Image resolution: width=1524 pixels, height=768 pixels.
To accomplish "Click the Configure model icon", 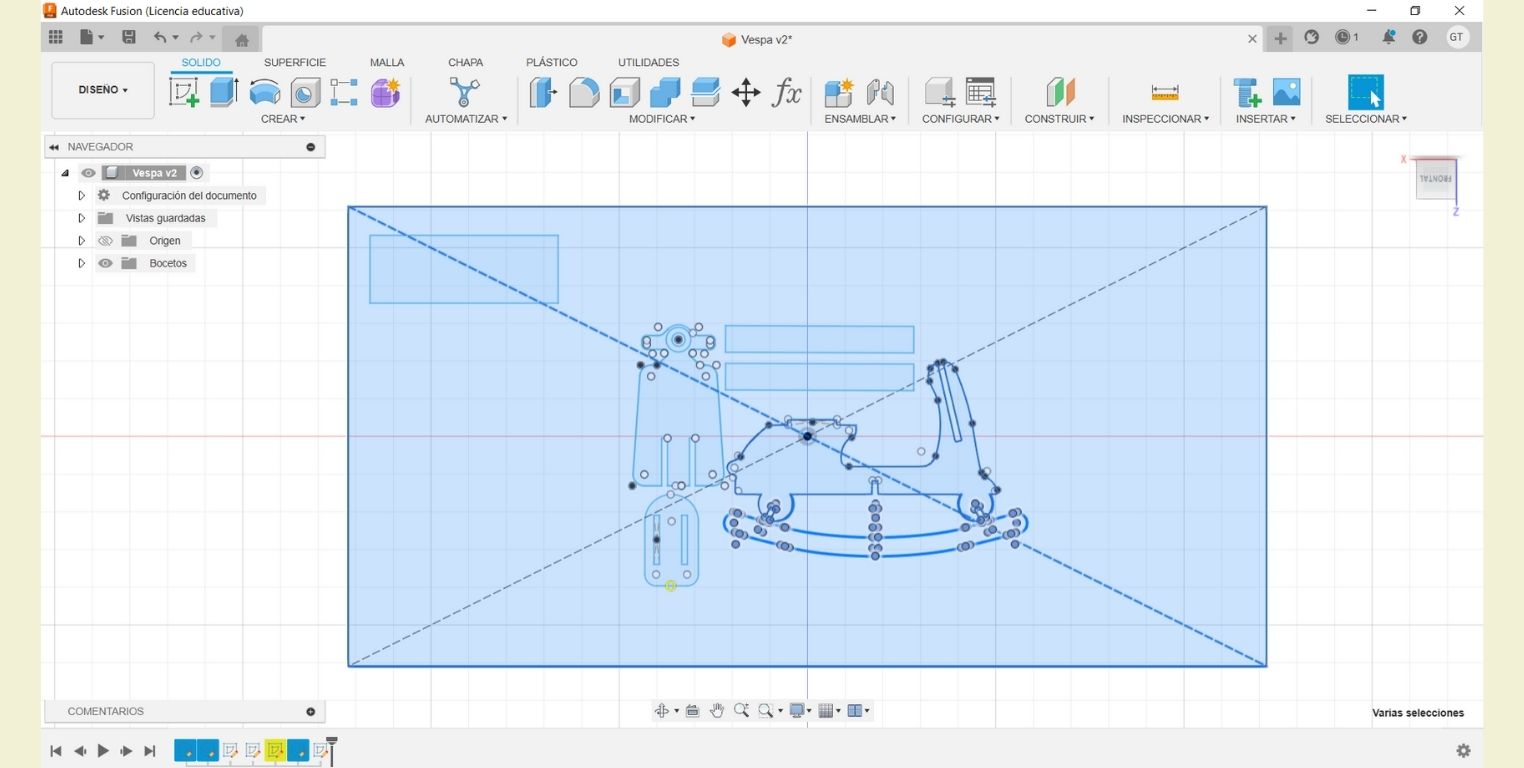I will pos(940,93).
